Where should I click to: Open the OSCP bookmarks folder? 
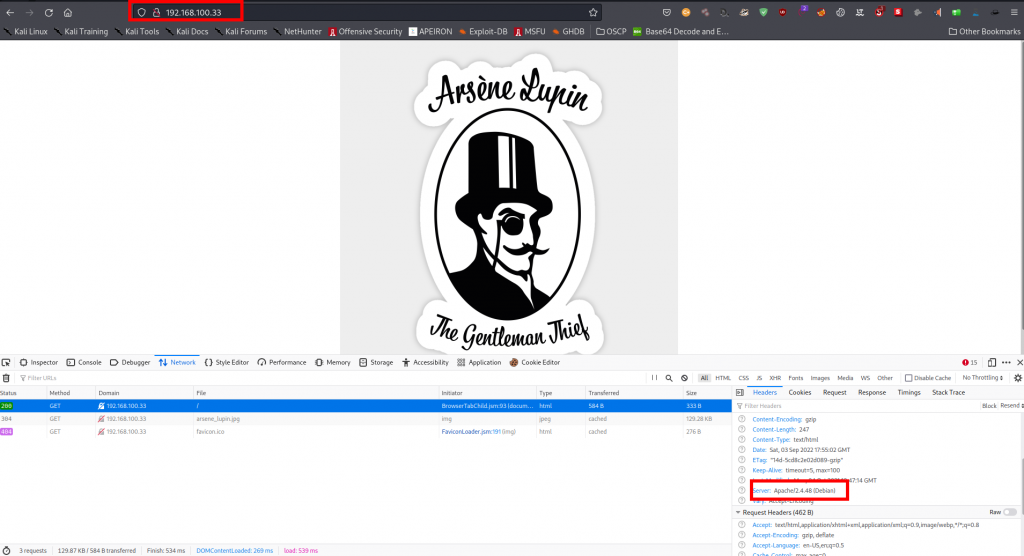611,31
